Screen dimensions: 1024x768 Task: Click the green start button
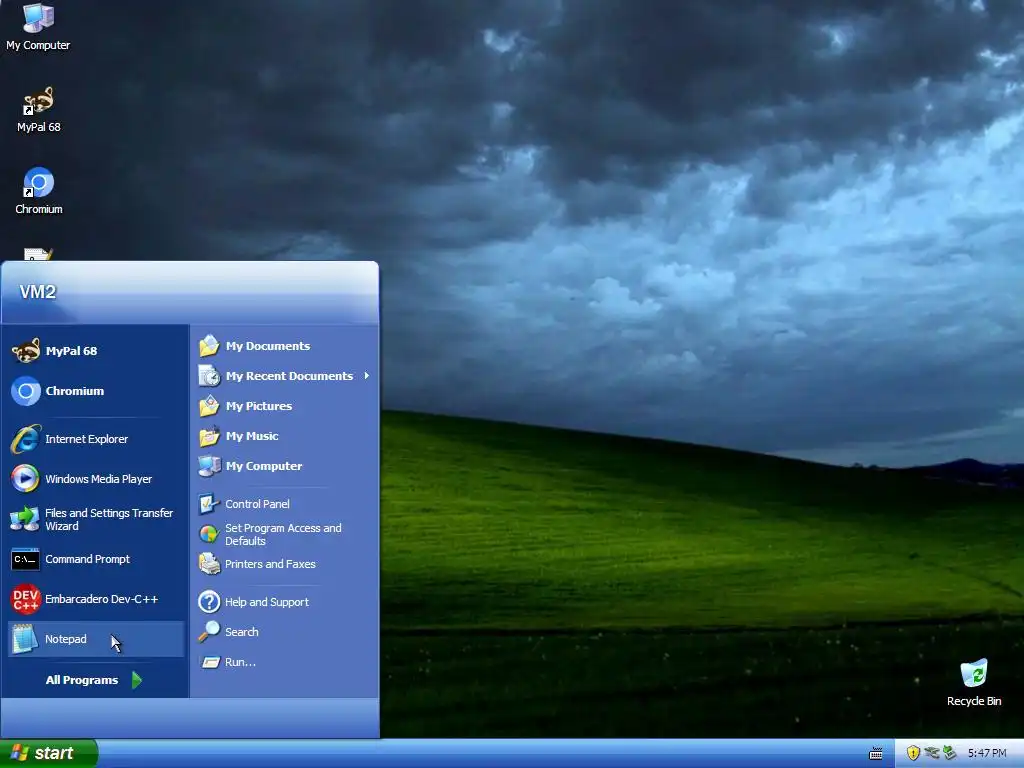pyautogui.click(x=48, y=753)
